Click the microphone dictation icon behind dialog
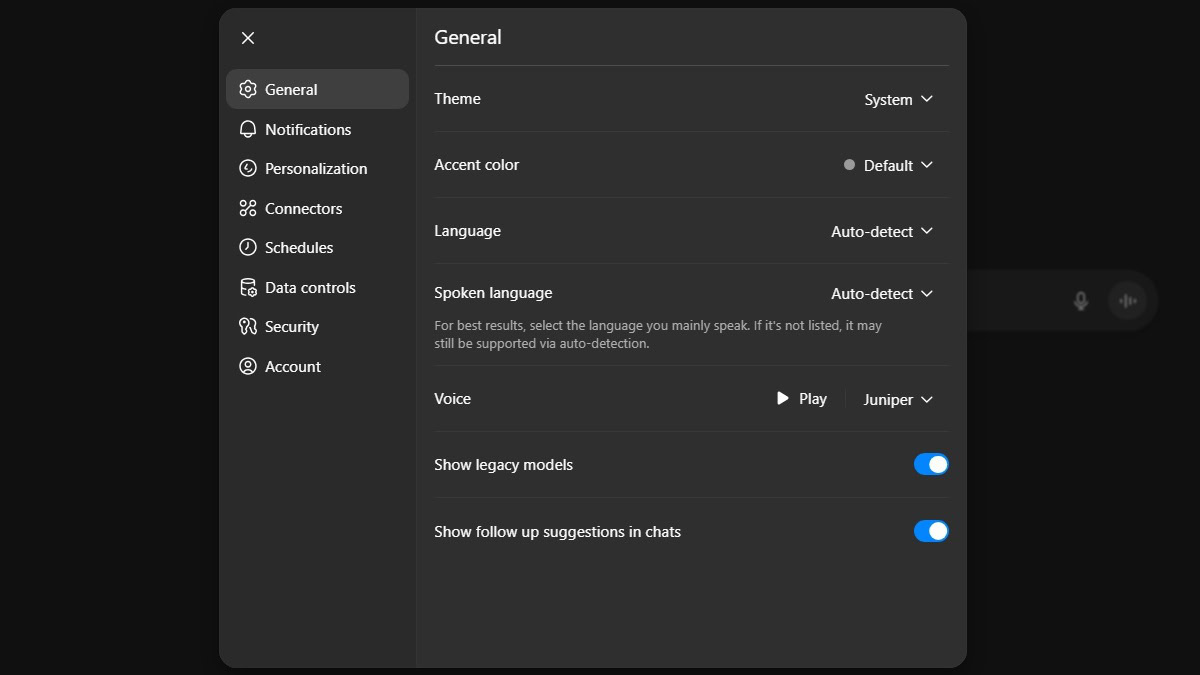 click(x=1080, y=300)
